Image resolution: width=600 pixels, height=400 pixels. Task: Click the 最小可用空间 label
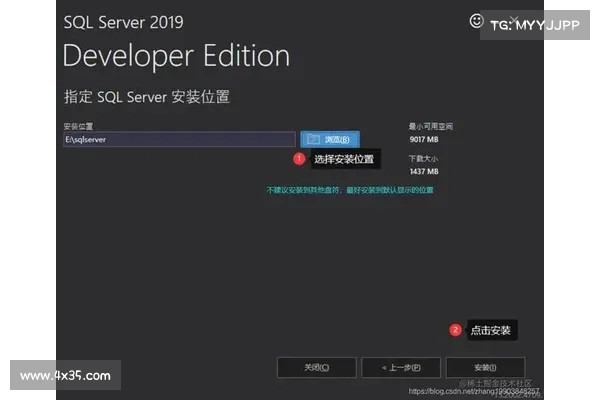tap(431, 126)
